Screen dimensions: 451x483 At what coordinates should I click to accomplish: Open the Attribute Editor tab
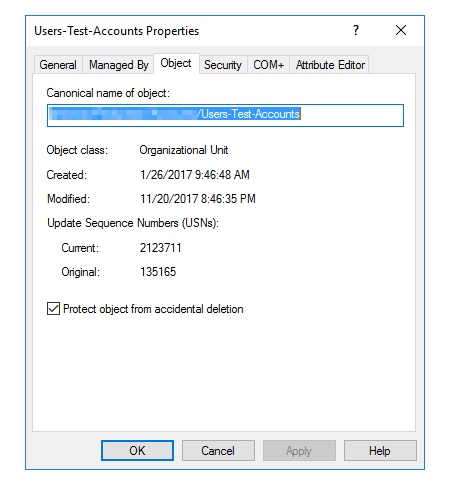coord(330,65)
